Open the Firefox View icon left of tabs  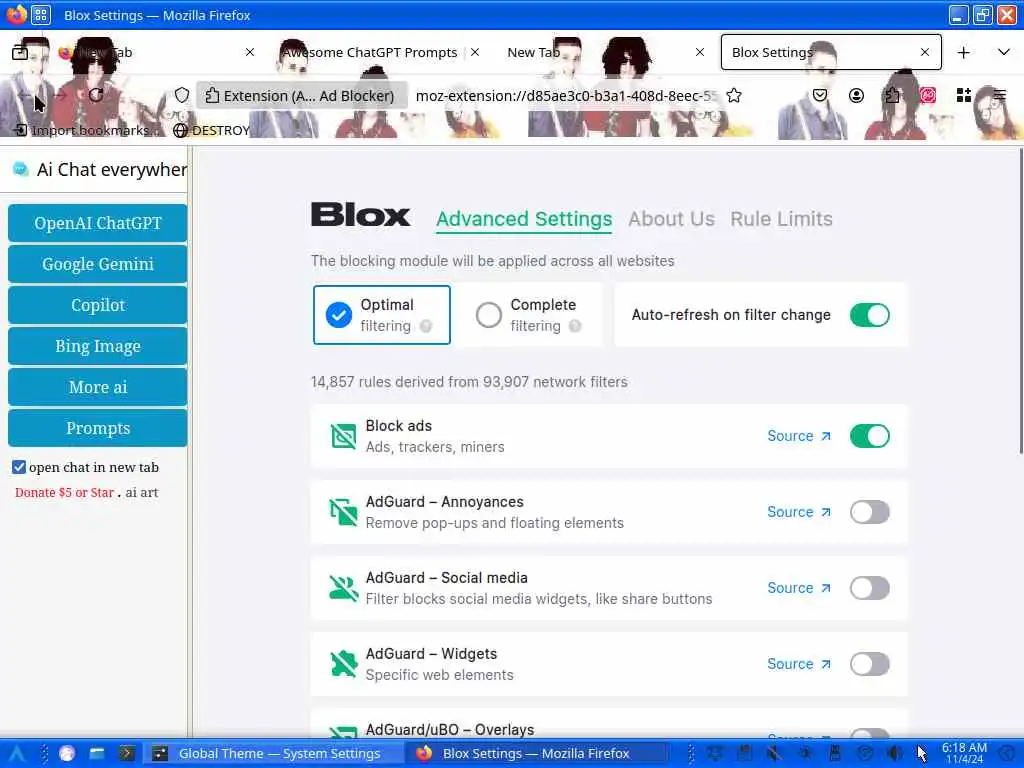pyautogui.click(x=20, y=52)
